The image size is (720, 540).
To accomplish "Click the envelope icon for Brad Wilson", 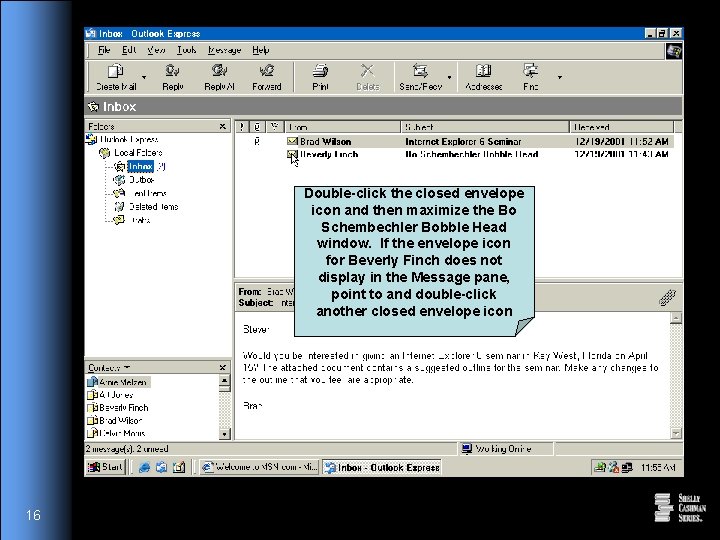I will pyautogui.click(x=292, y=141).
